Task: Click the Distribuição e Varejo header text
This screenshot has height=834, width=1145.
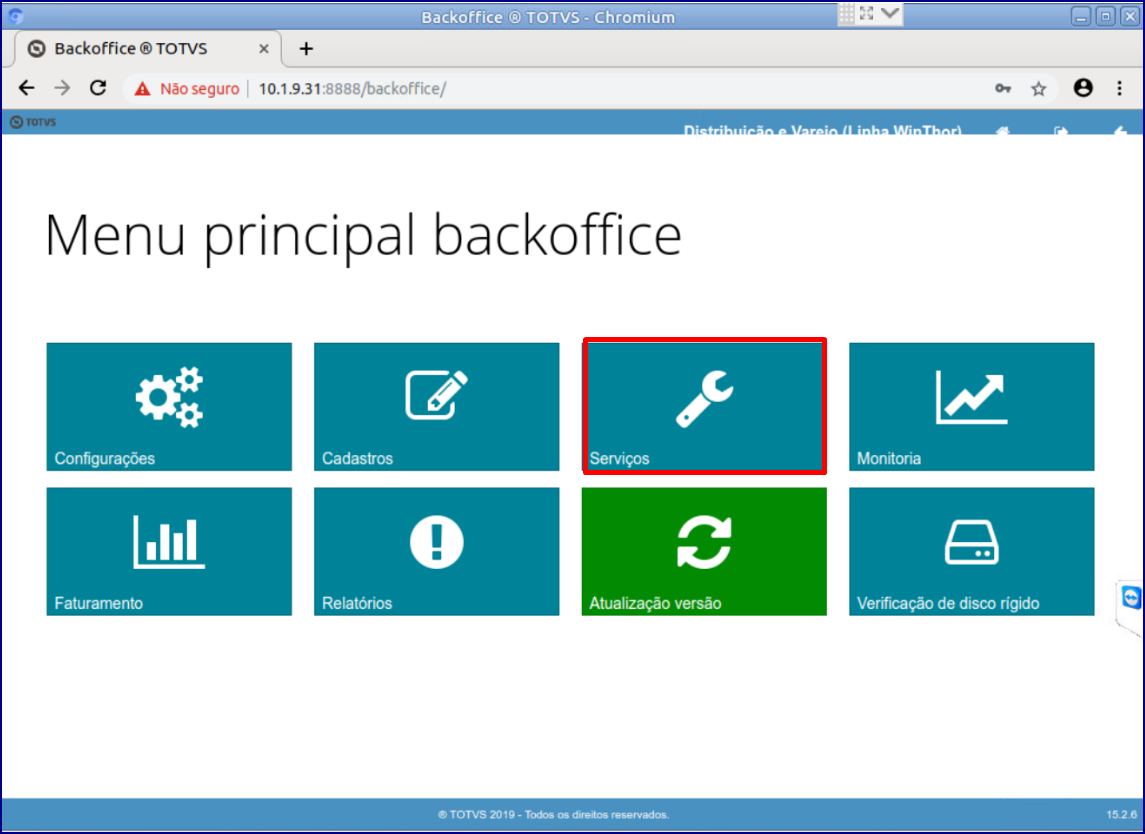Action: (x=822, y=131)
